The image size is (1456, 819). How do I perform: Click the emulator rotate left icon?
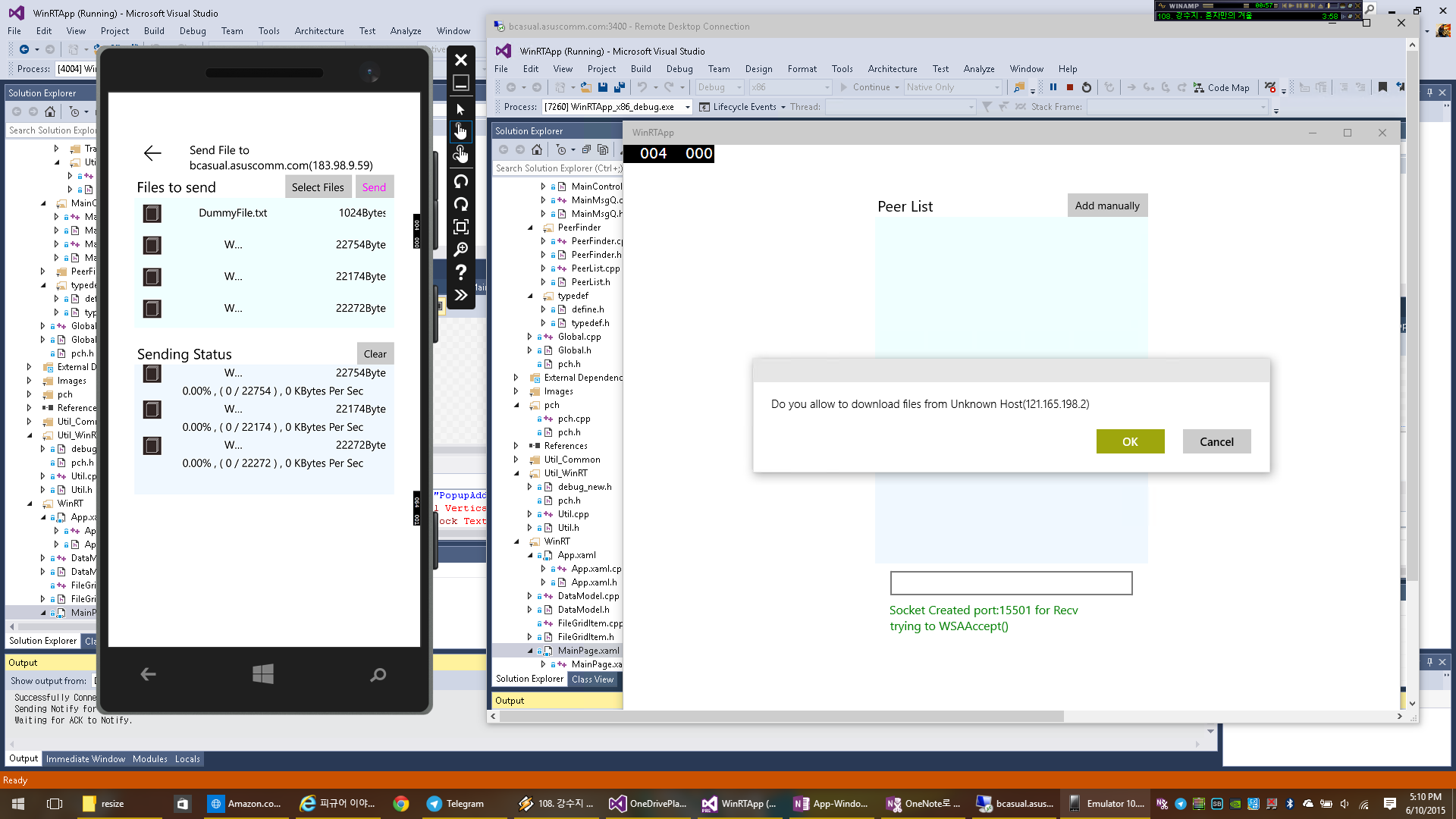[x=460, y=181]
